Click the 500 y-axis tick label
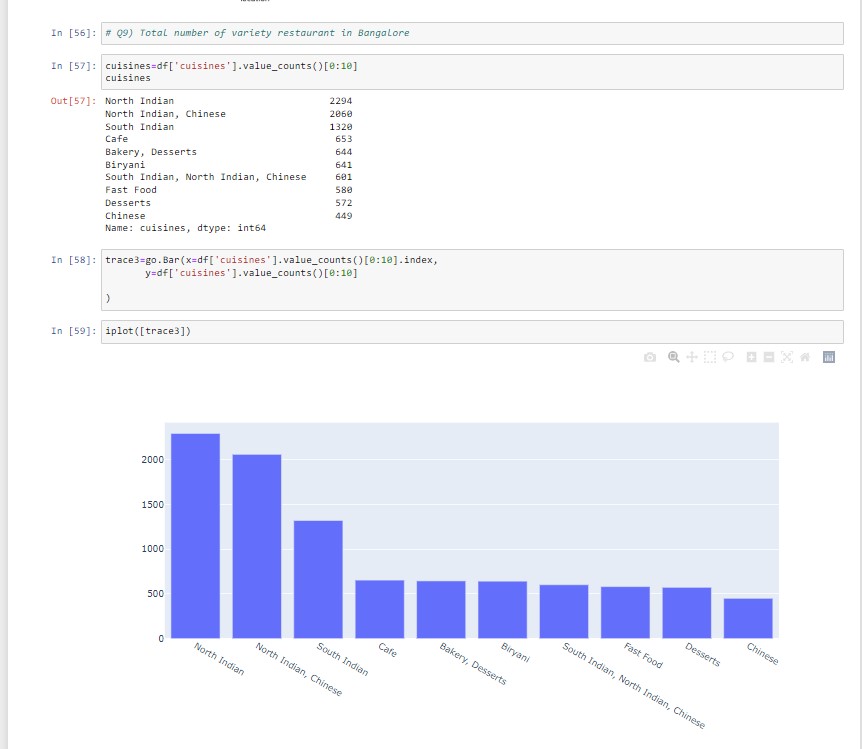 coord(156,594)
